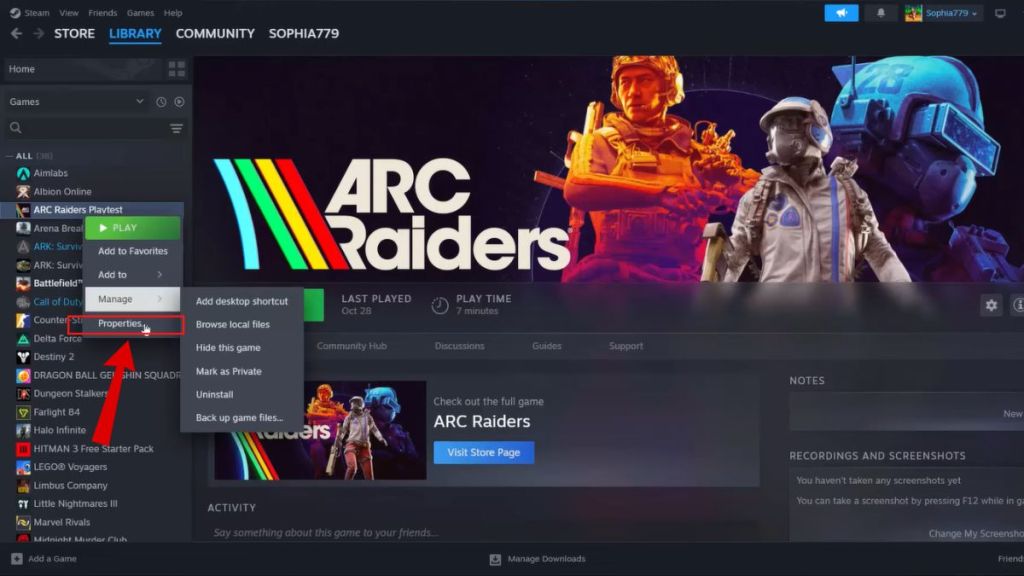Click the blue announcements megaphone icon

pos(840,13)
